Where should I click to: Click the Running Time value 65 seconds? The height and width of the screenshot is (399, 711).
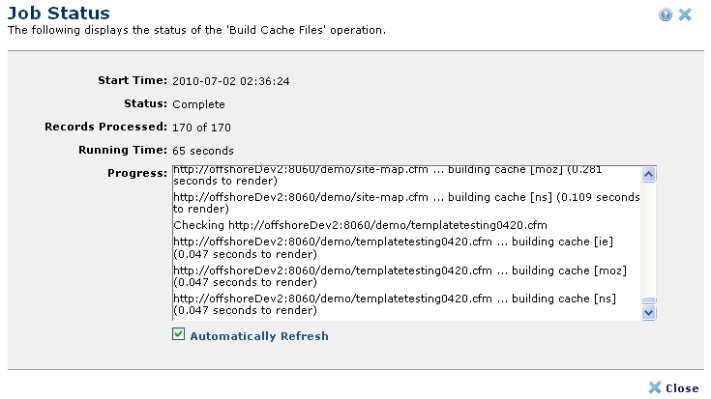pos(203,151)
